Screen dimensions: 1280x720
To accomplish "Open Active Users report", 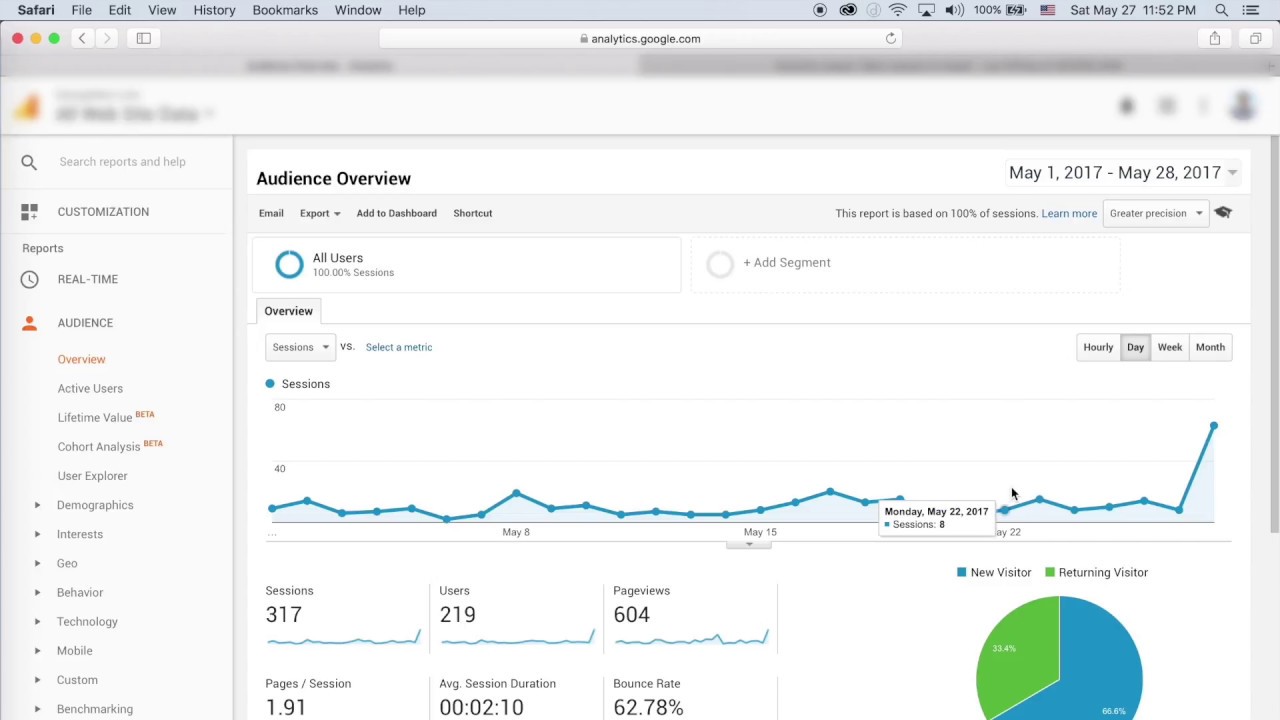I will [x=90, y=388].
